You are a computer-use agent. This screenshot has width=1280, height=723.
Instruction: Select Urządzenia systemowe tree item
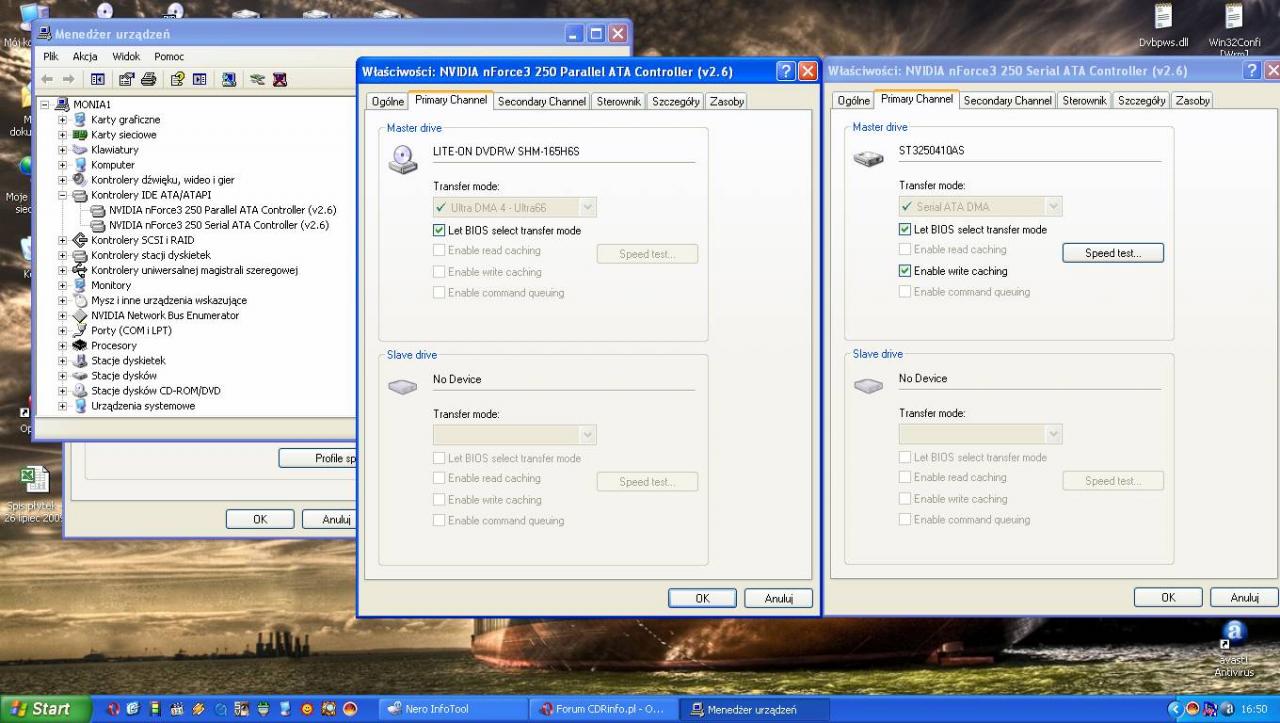143,406
